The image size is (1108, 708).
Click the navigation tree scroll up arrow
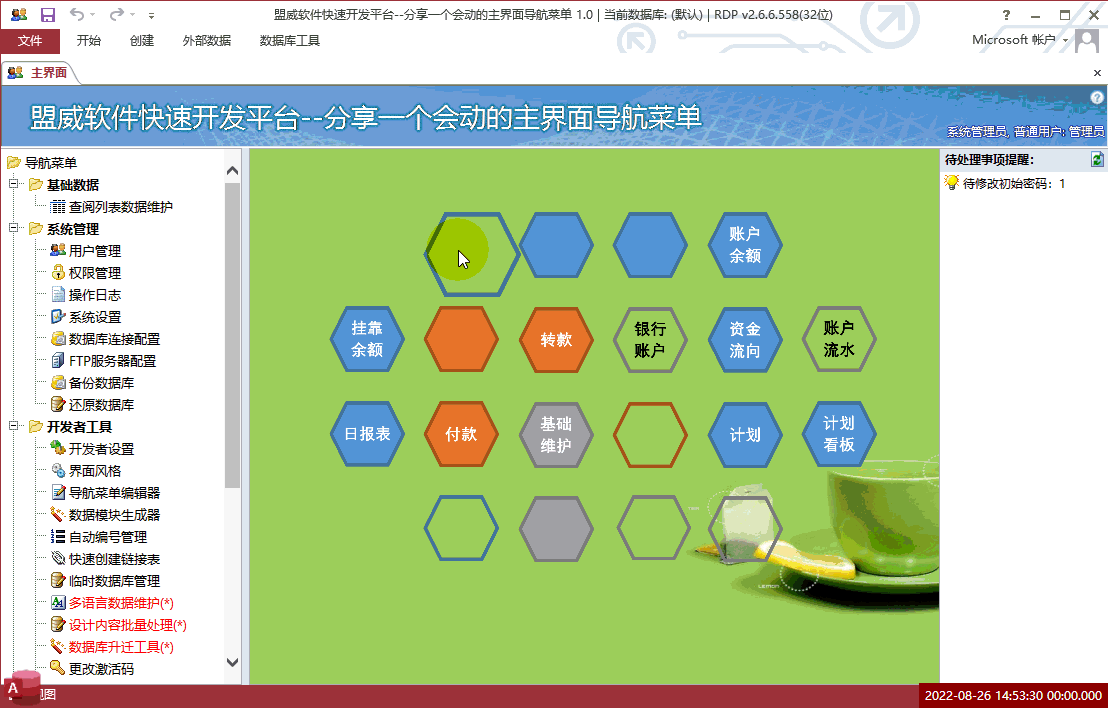[232, 170]
